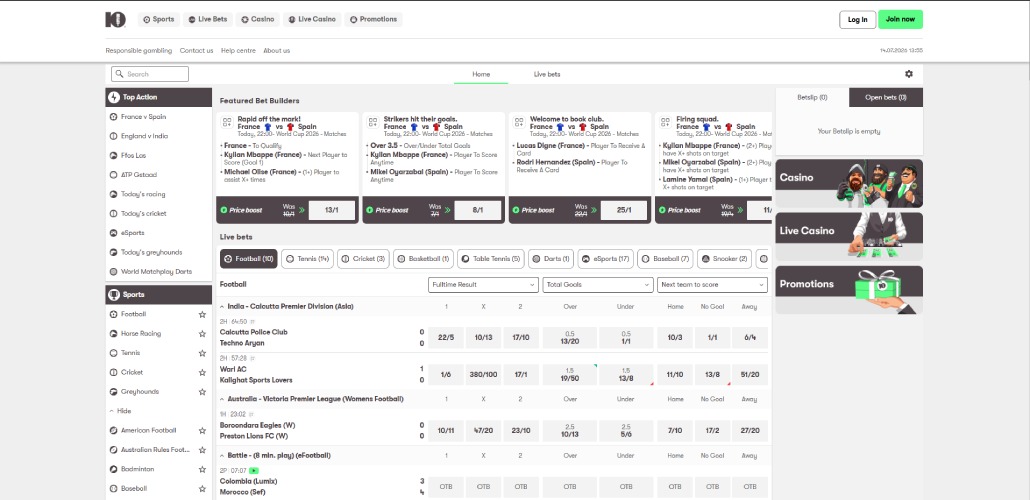1030x500 pixels.
Task: Open Live Casino top menu
Action: point(312,20)
